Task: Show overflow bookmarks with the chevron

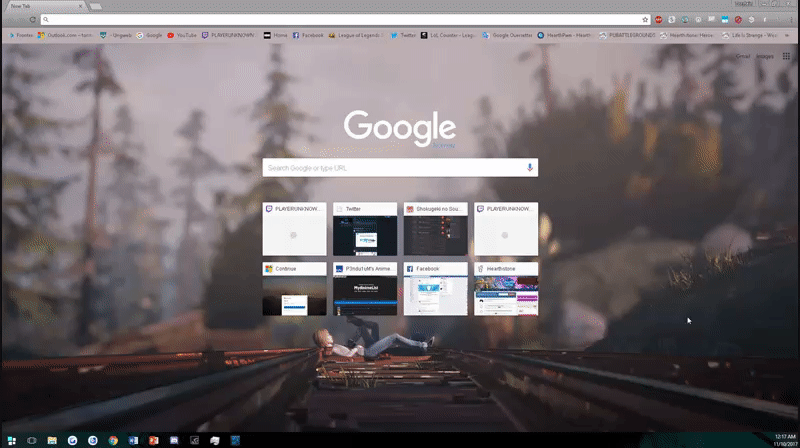Action: click(x=787, y=35)
